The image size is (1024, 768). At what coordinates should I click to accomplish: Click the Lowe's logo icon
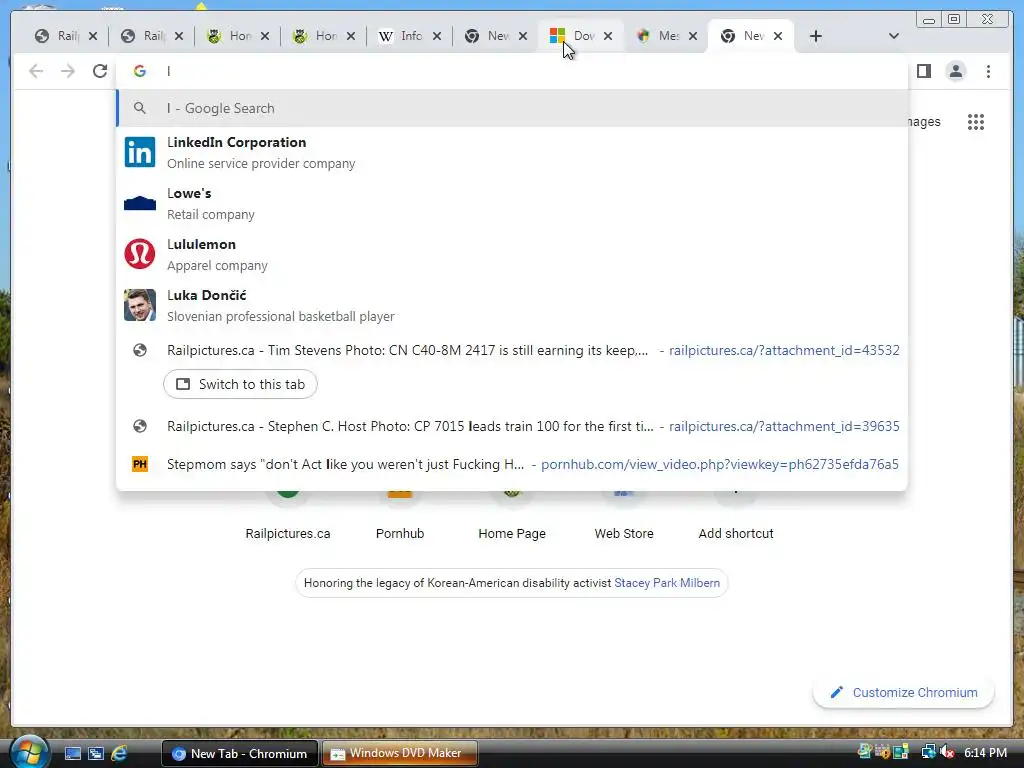[140, 203]
